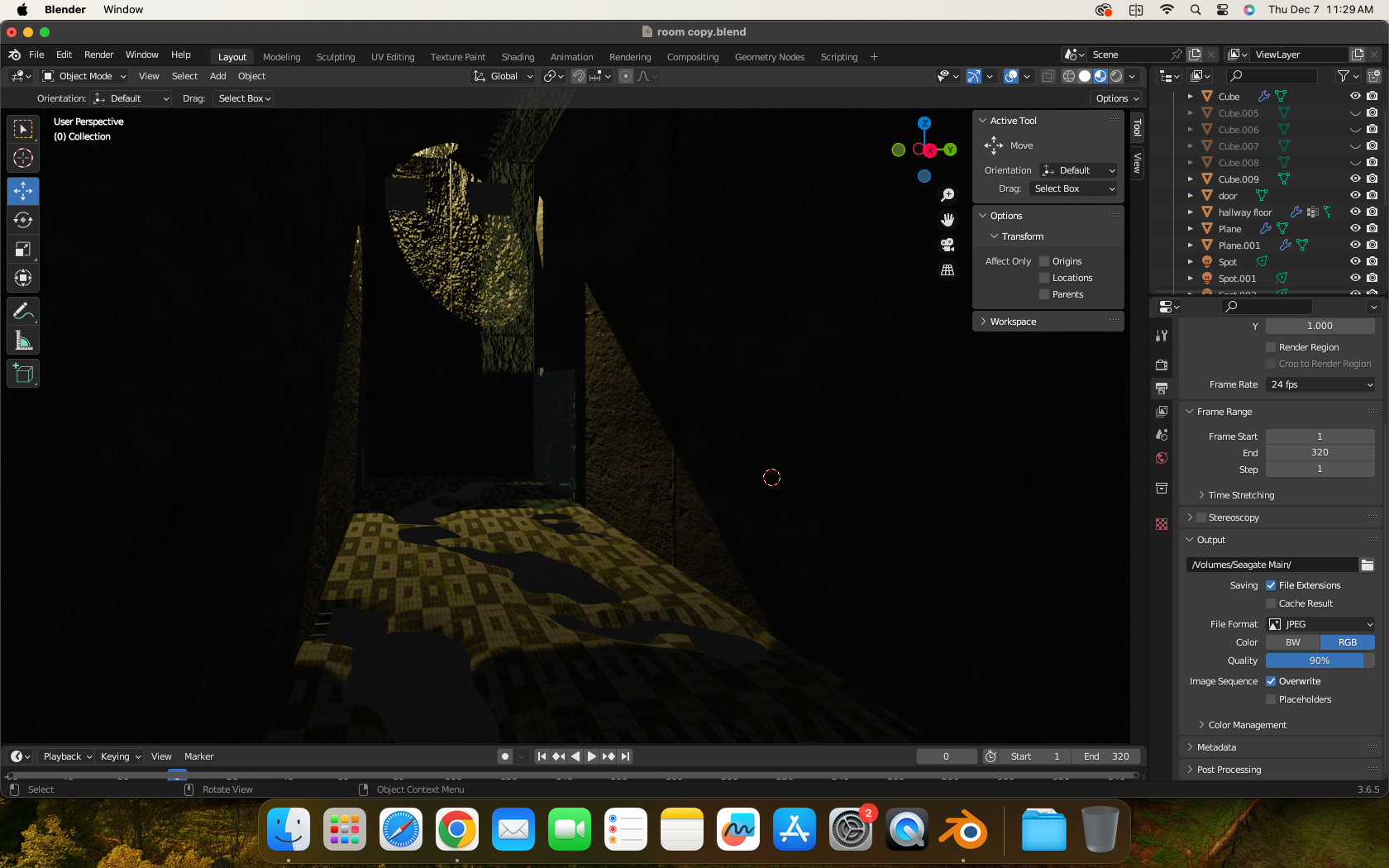Open the Frame Rate 24 fps dropdown
The width and height of the screenshot is (1389, 868).
click(1320, 384)
